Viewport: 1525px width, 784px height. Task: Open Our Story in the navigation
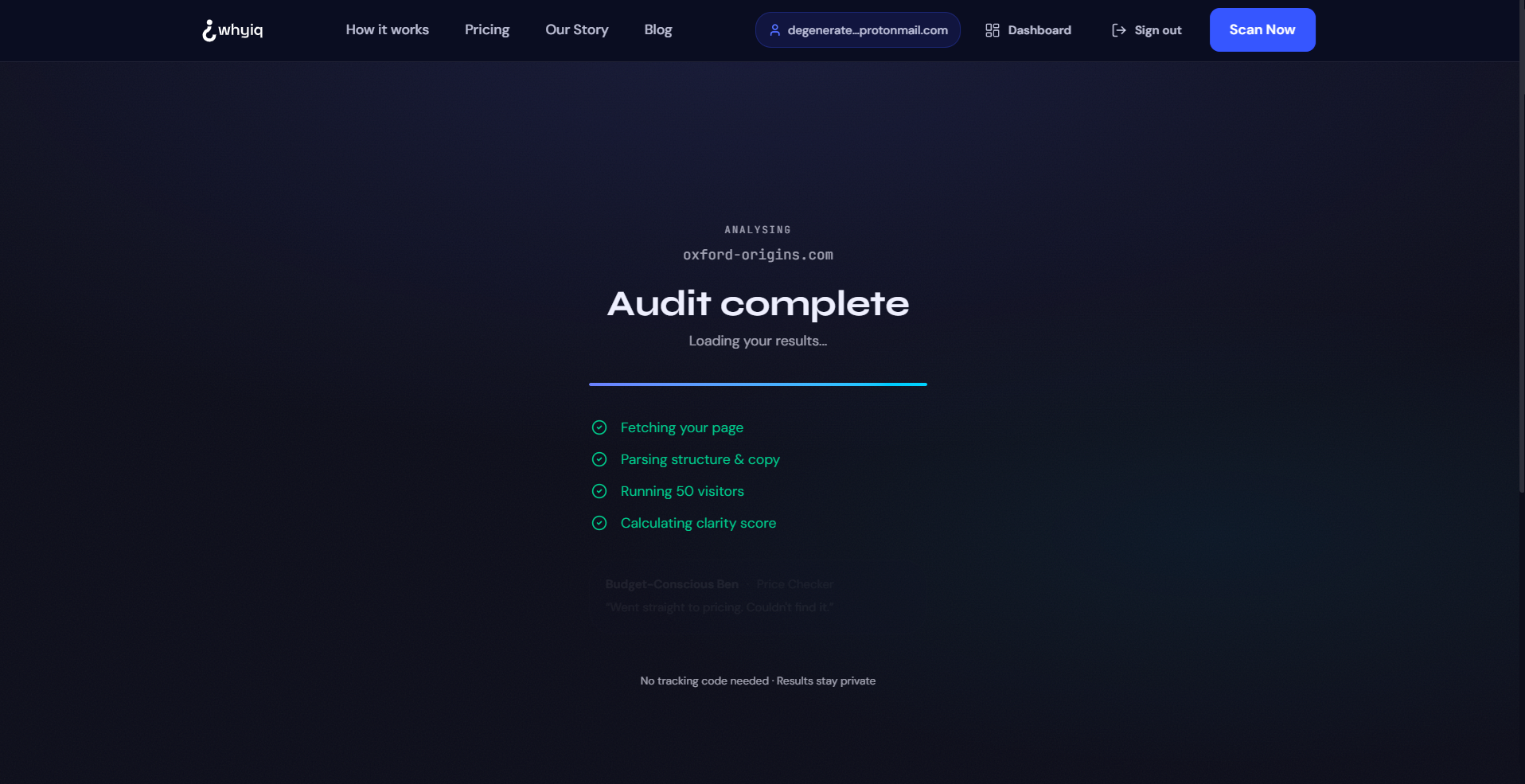coord(577,29)
